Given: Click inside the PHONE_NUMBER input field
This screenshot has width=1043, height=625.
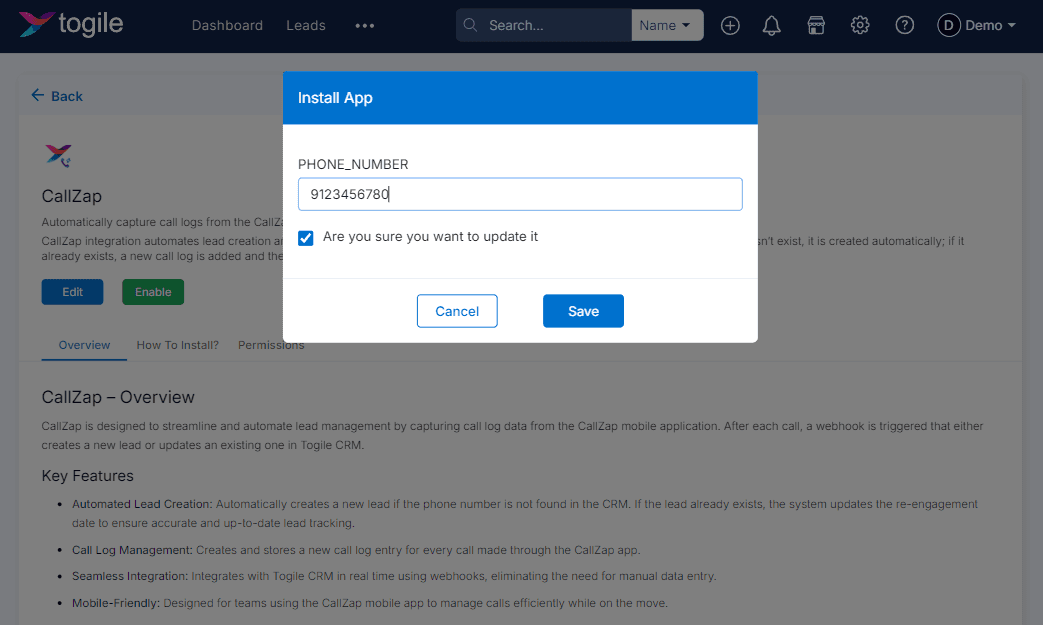Looking at the screenshot, I should pyautogui.click(x=519, y=194).
